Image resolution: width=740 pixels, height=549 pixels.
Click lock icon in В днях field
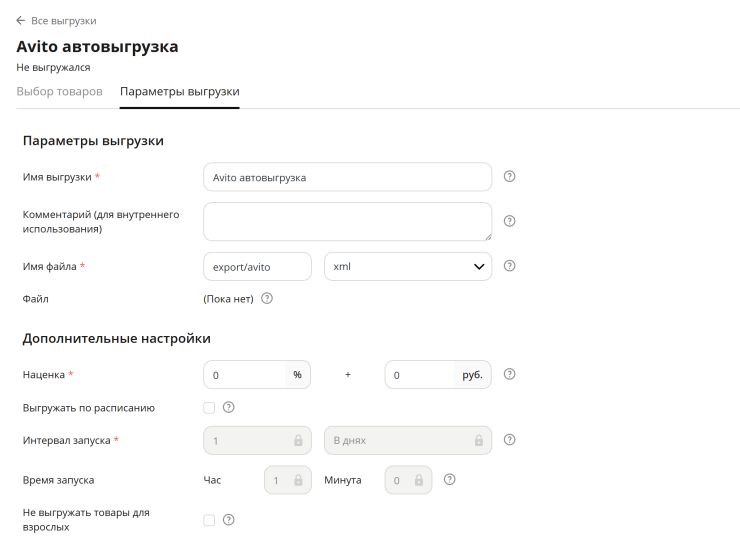(x=479, y=440)
